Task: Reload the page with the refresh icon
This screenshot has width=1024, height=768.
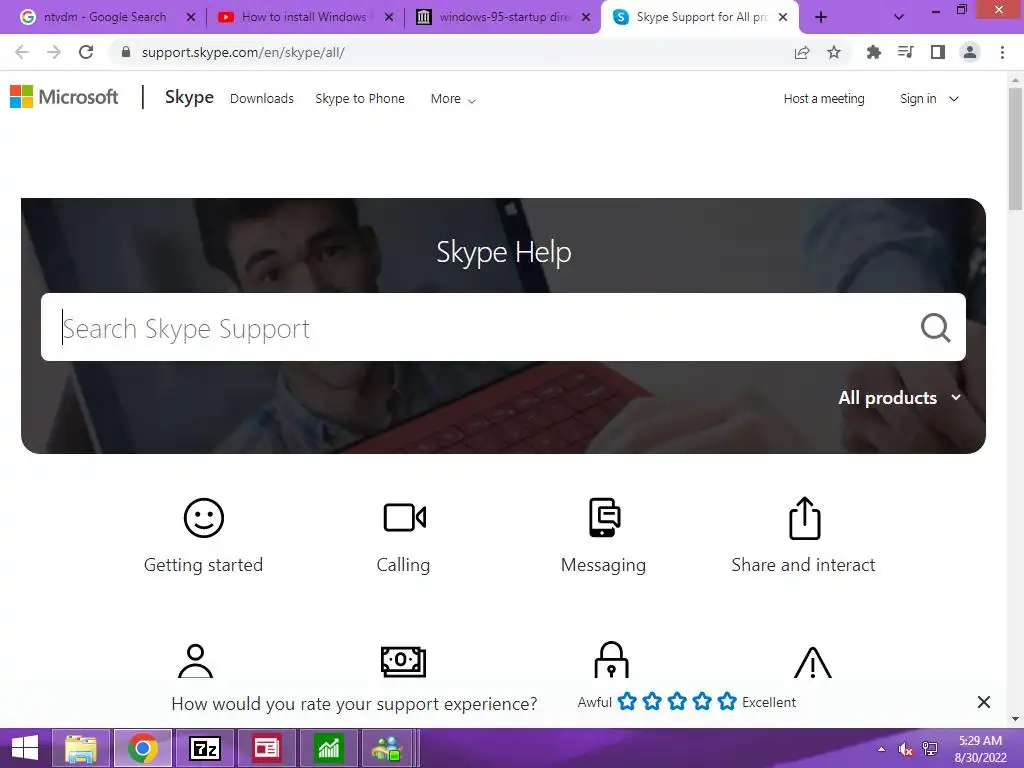Action: pos(86,52)
